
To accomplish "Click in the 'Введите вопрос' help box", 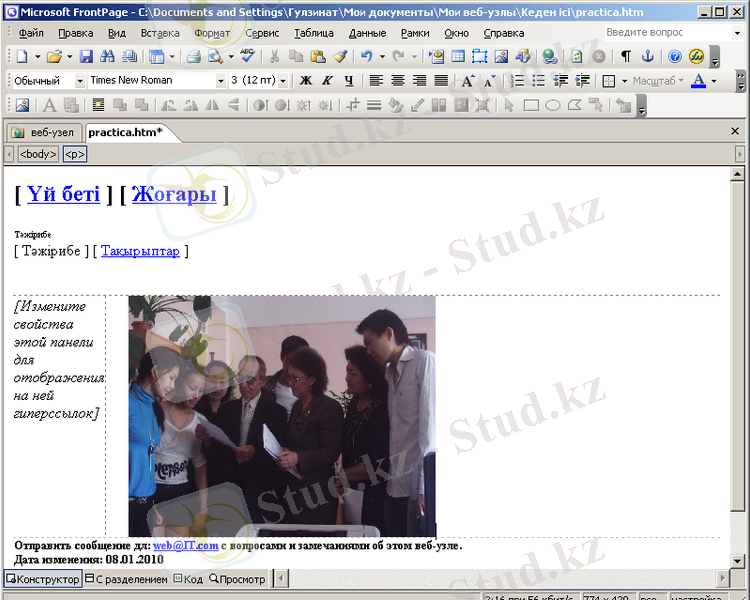I will click(x=658, y=33).
